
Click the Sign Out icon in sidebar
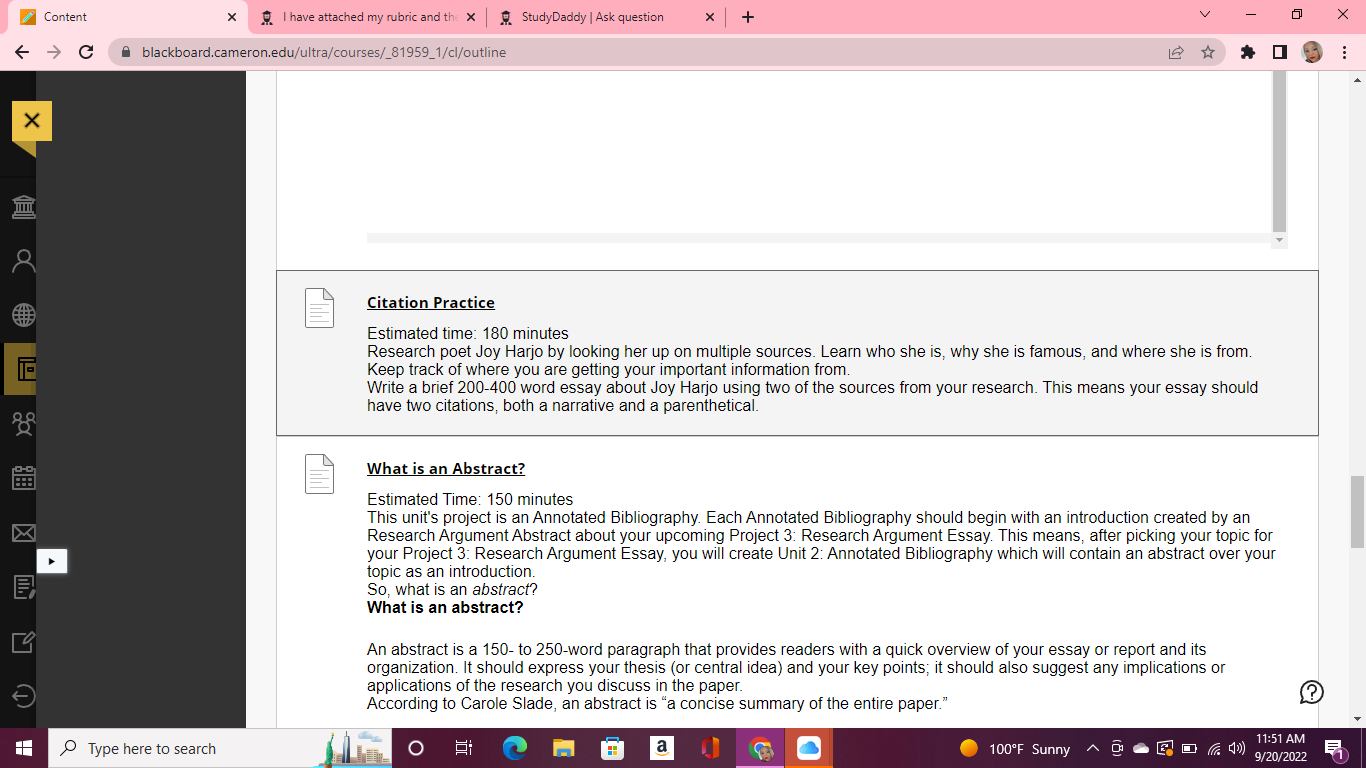click(24, 696)
